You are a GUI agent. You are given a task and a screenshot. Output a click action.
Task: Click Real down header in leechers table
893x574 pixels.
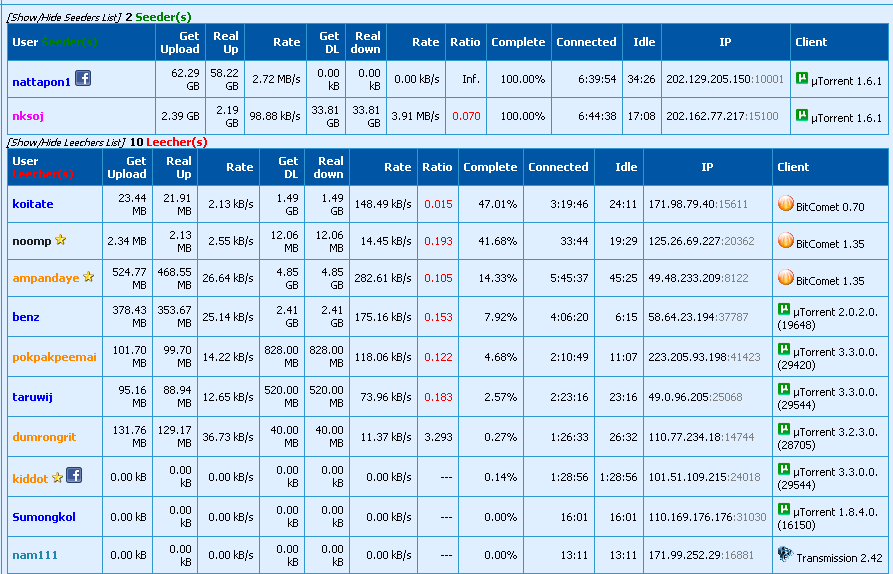coord(329,167)
